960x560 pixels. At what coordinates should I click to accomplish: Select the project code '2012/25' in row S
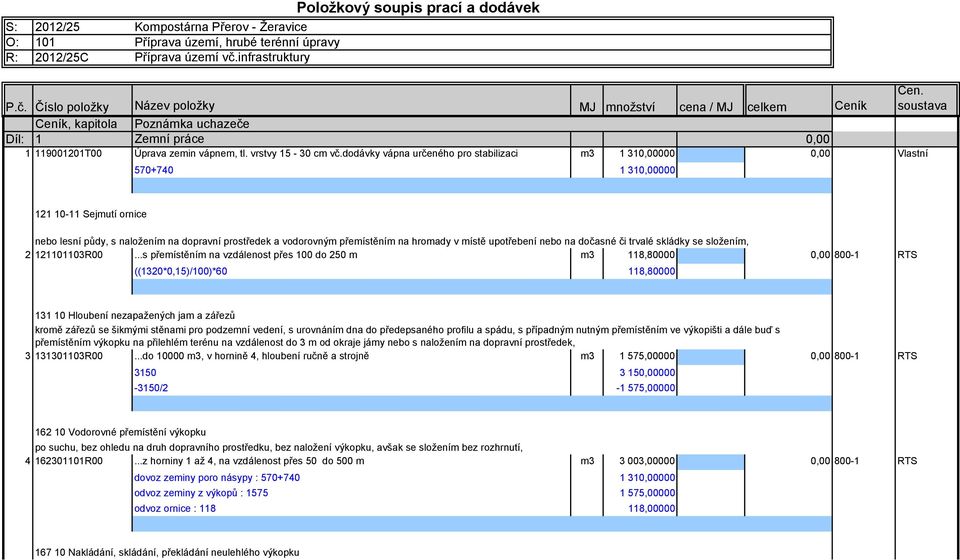[x=57, y=27]
